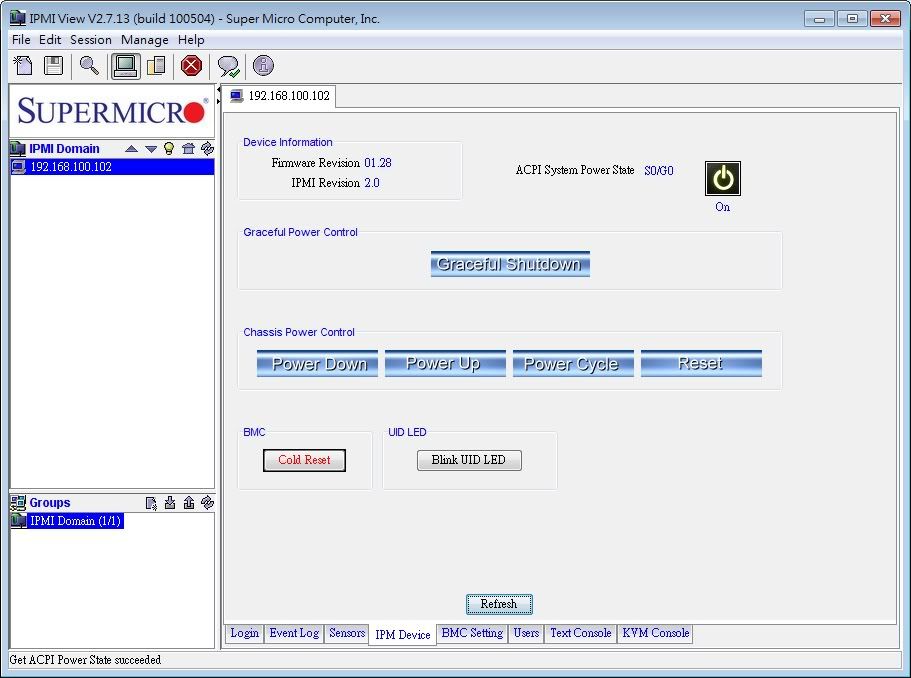911x678 pixels.
Task: Click up arrow in IPMI Domain header
Action: click(x=131, y=149)
